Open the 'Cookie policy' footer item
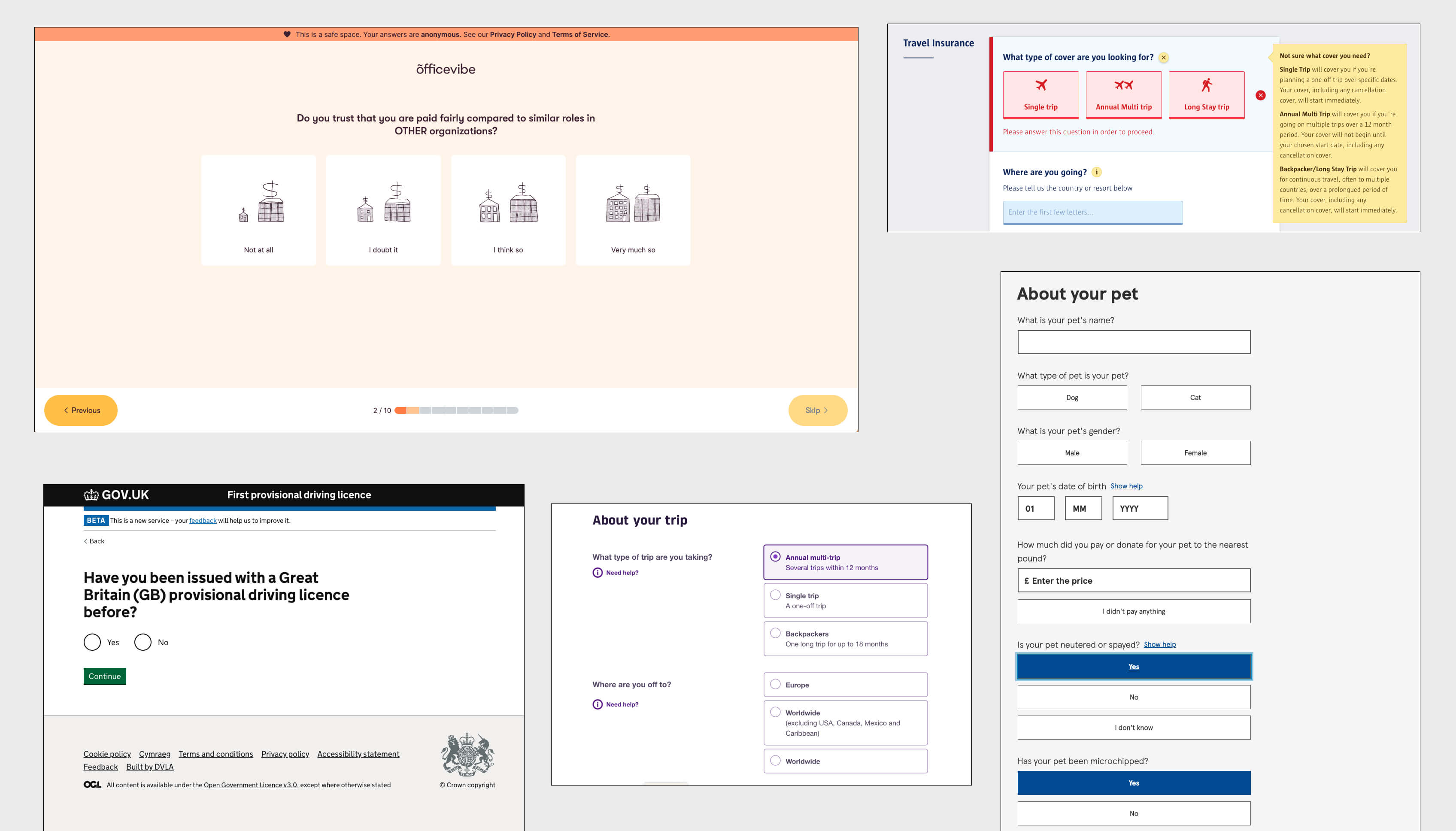Image resolution: width=1456 pixels, height=831 pixels. click(x=107, y=753)
